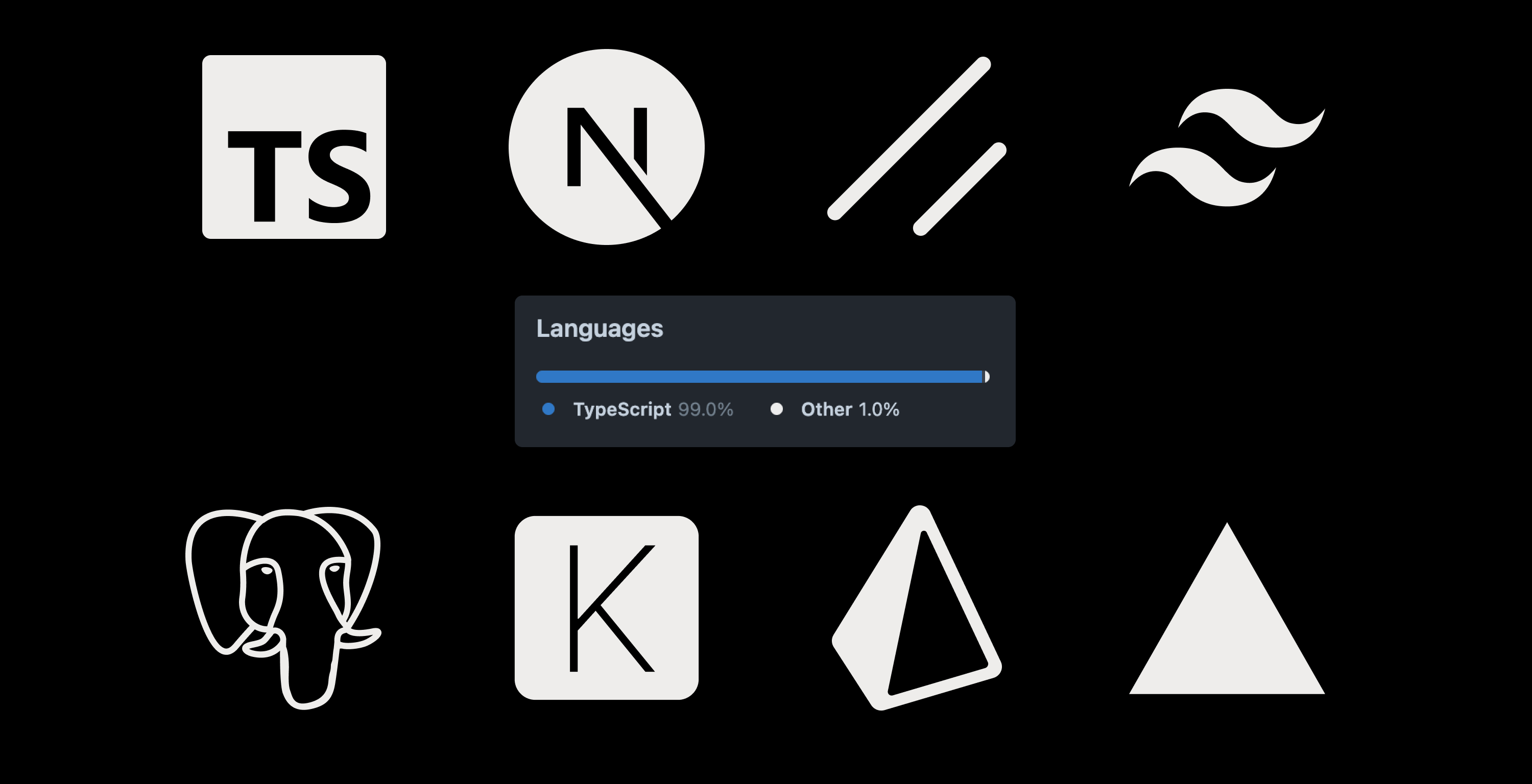Click the Prisma prism logo
The image size is (1532, 784).
[917, 607]
